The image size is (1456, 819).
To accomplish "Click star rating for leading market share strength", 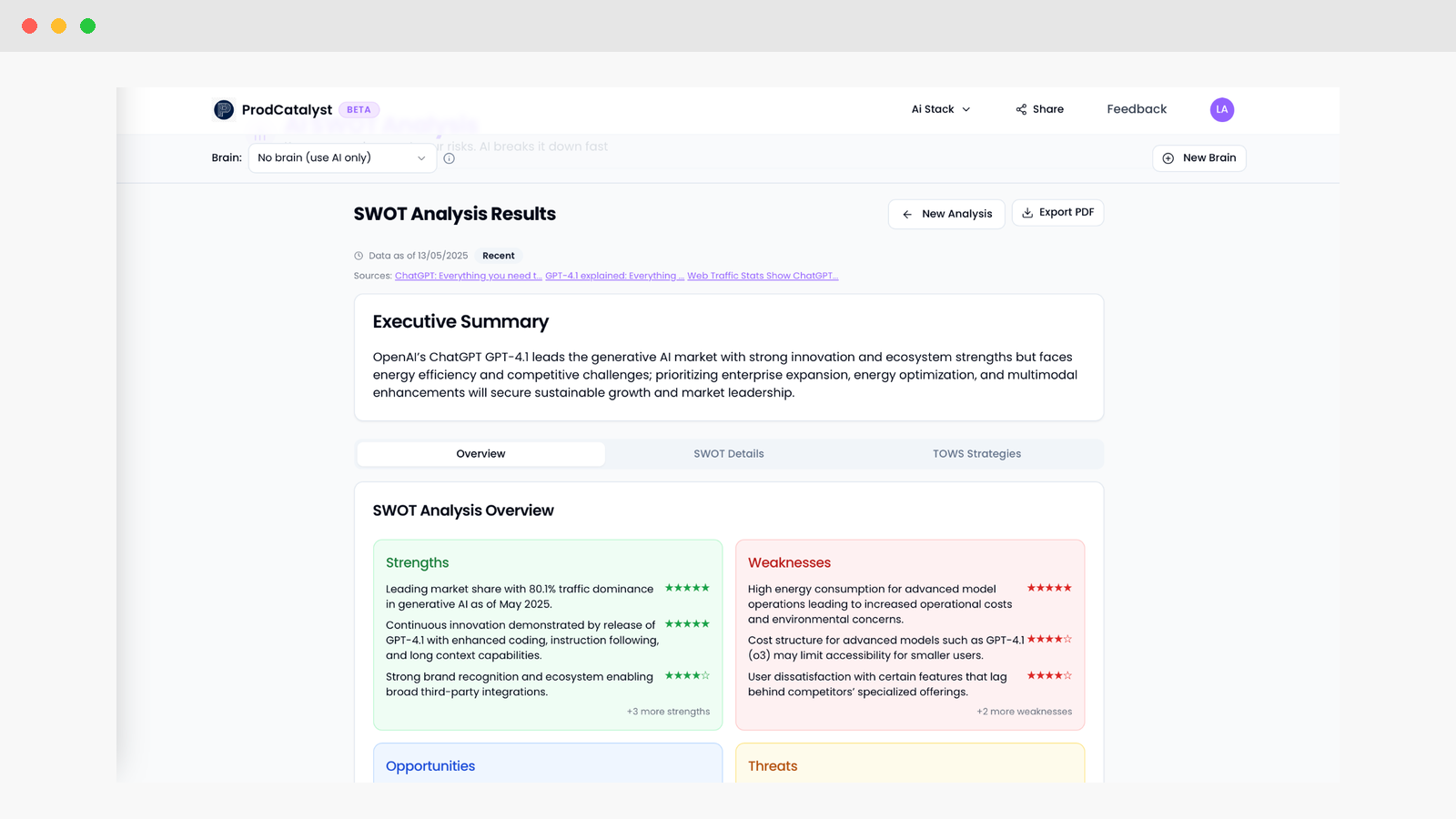I will (687, 588).
